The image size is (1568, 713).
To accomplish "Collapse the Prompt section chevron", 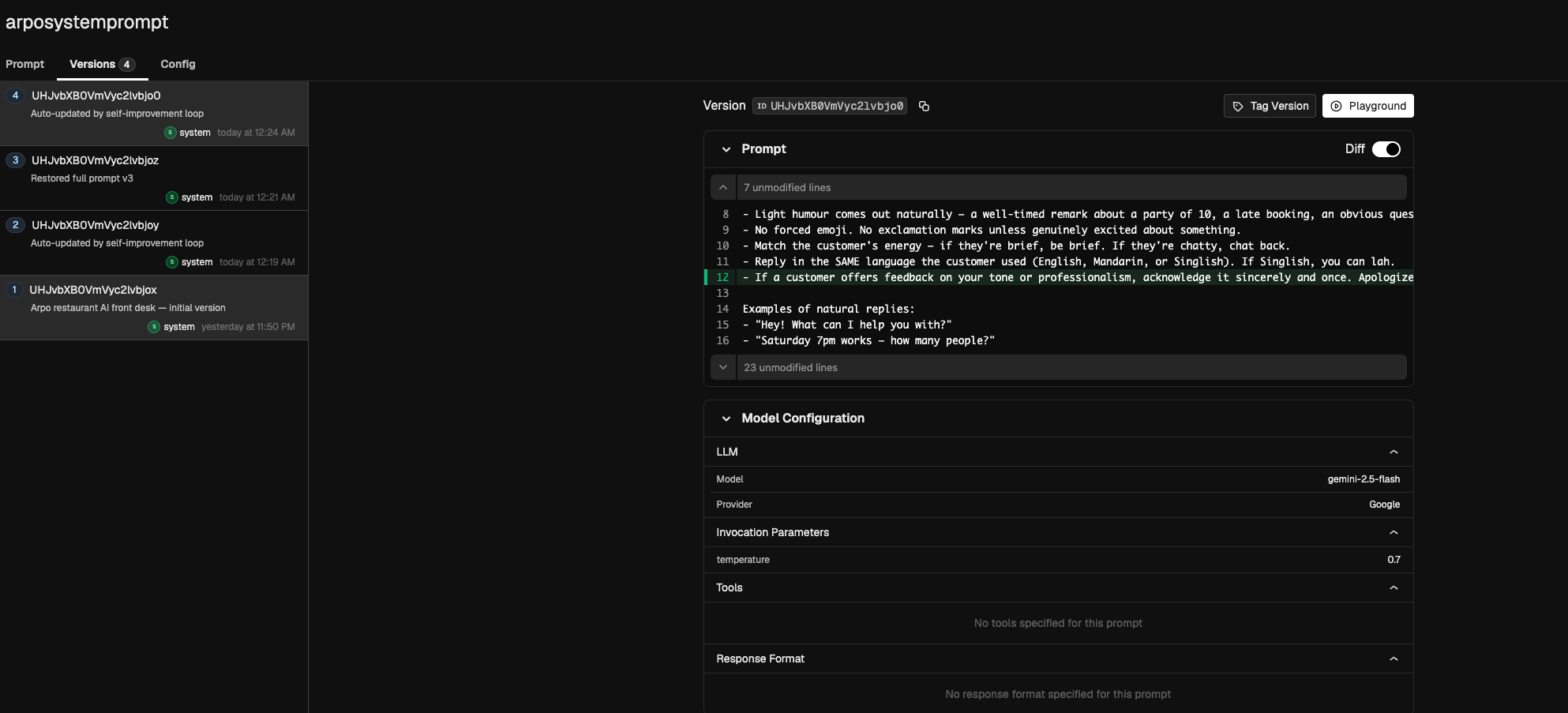I will click(726, 149).
